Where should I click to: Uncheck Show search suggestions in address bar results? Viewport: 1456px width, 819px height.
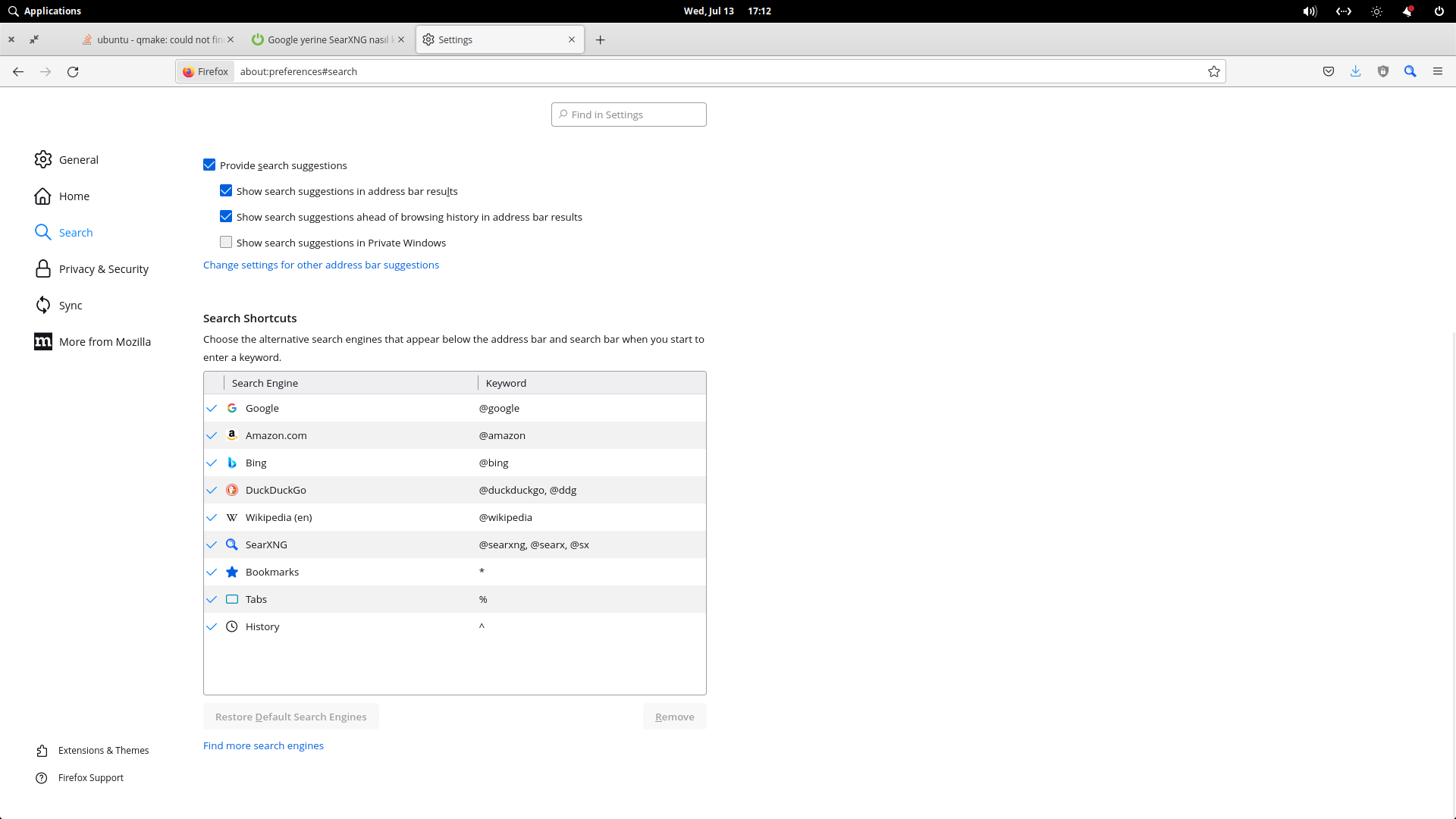click(x=225, y=190)
